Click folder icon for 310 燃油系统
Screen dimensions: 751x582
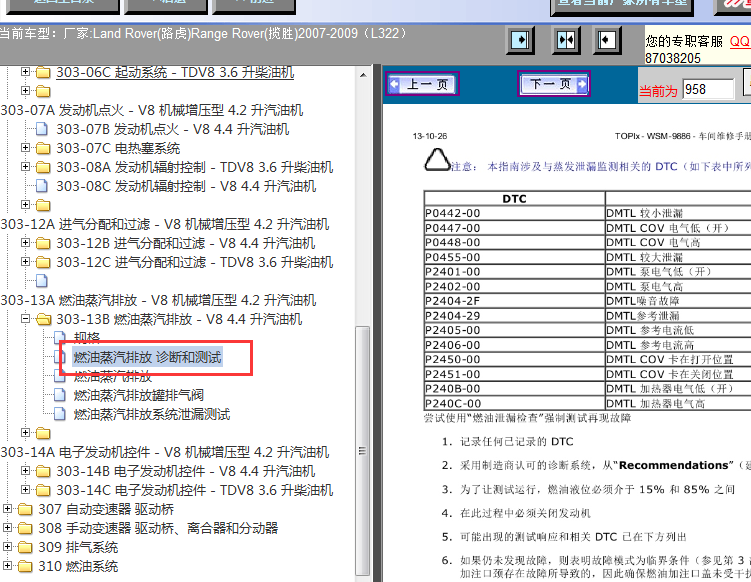tap(25, 566)
